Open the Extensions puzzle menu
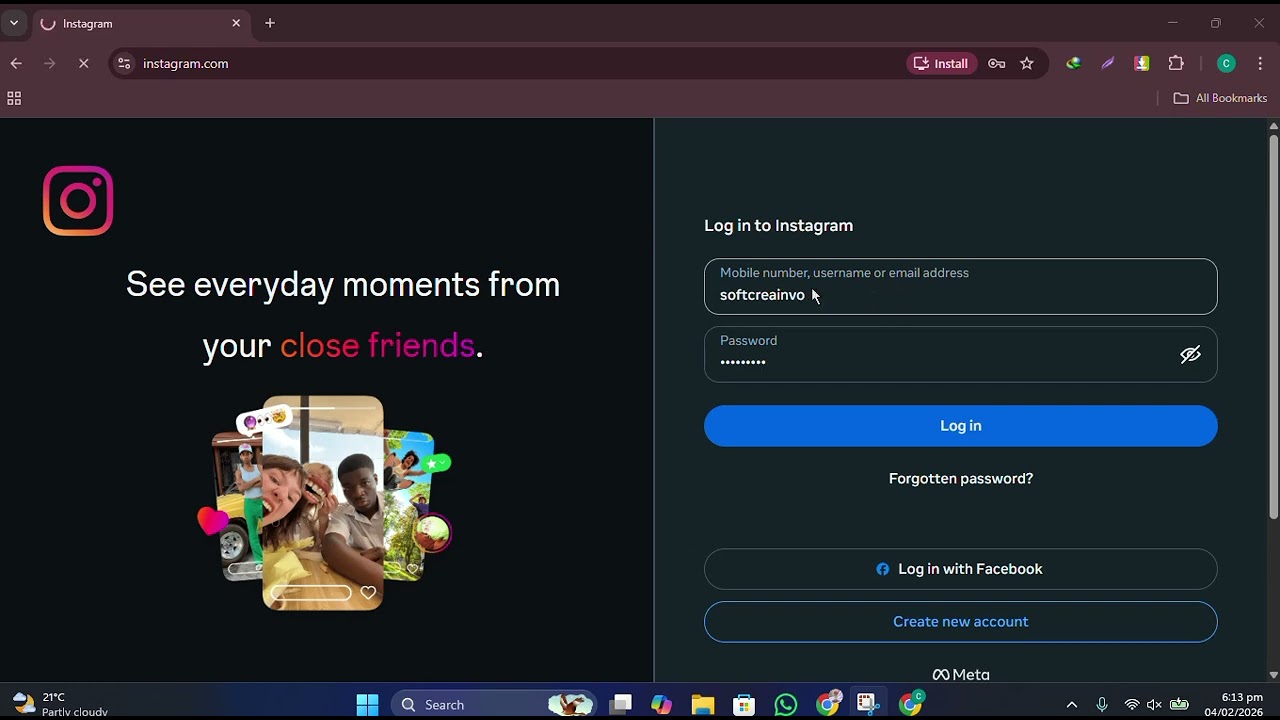 click(1176, 63)
